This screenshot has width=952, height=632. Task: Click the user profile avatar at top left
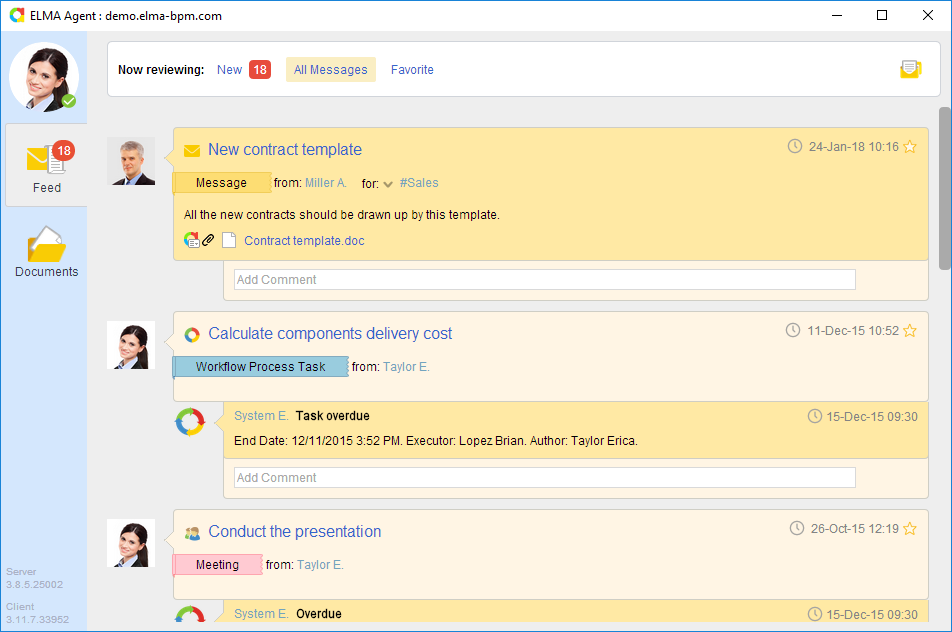pyautogui.click(x=43, y=77)
